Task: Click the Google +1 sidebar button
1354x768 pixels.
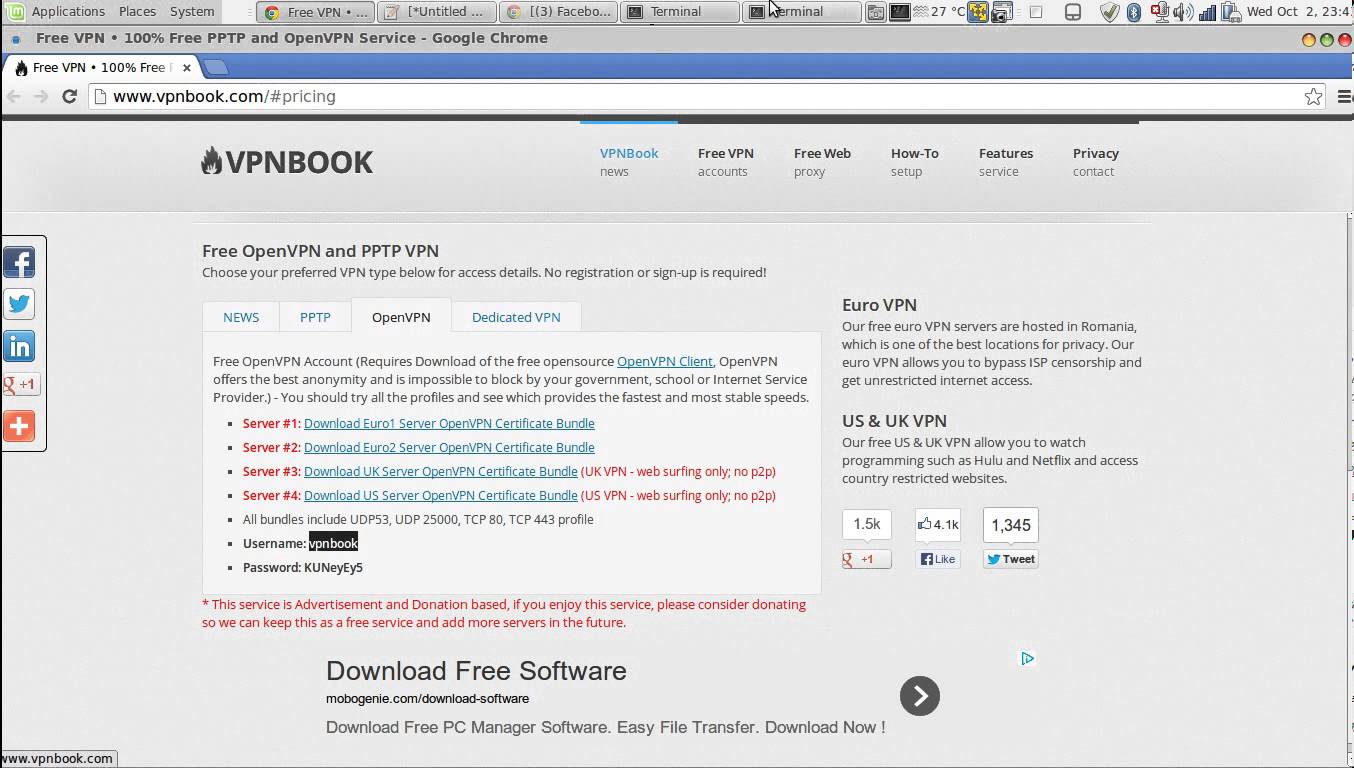Action: pyautogui.click(x=20, y=384)
